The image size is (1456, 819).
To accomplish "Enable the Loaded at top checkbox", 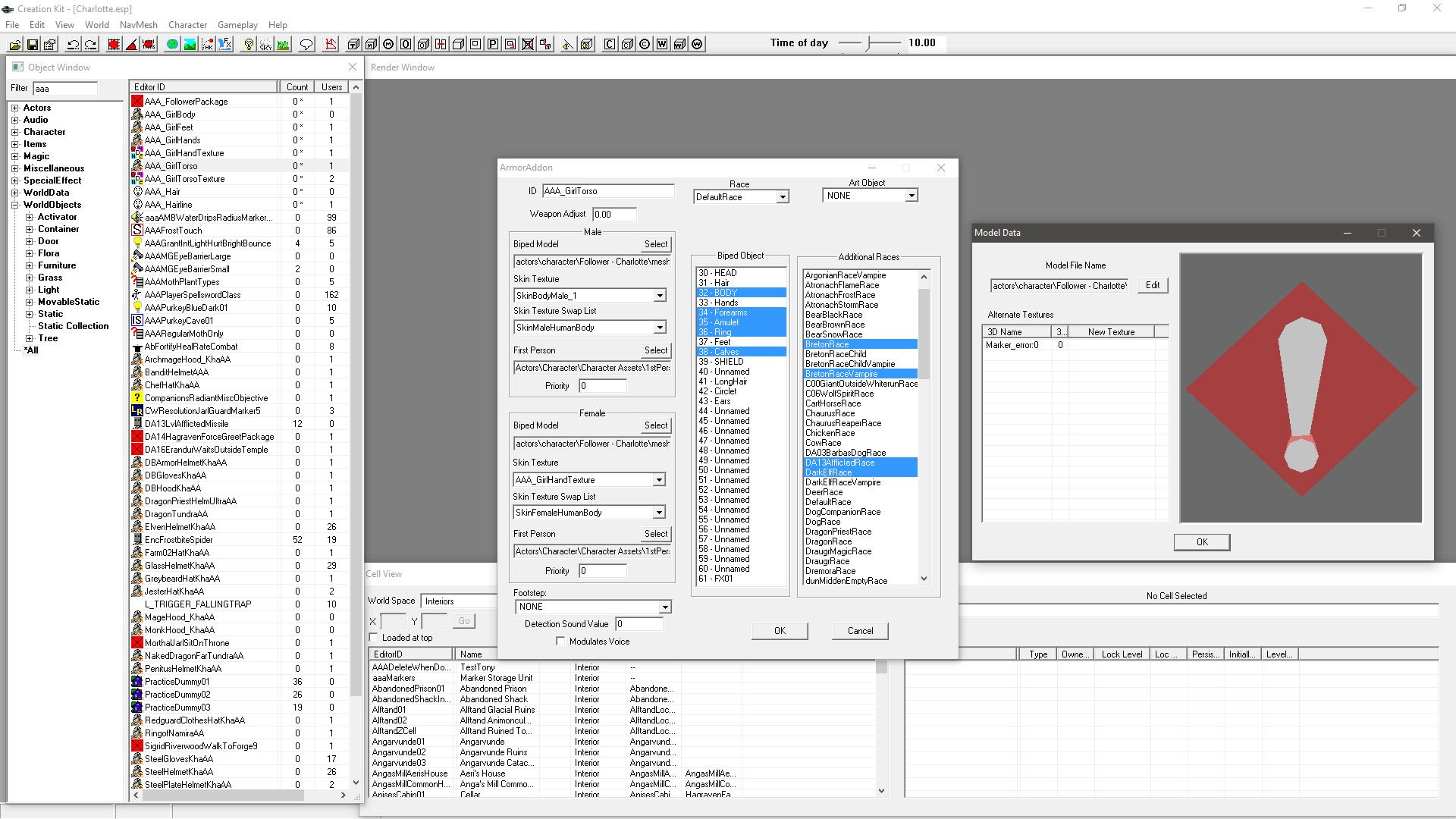I will tap(374, 638).
